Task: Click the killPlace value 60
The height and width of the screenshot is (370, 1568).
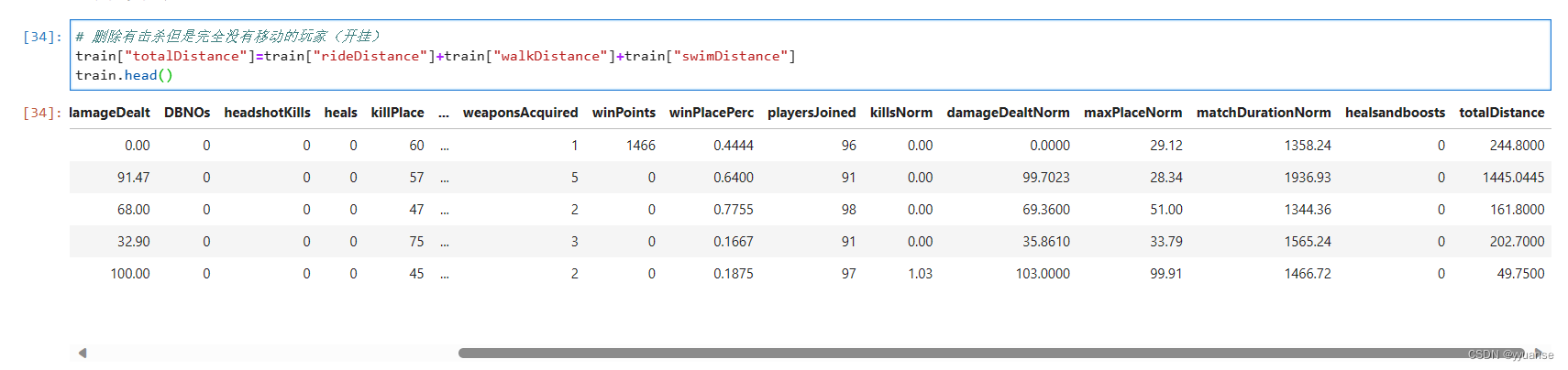Action: click(416, 146)
